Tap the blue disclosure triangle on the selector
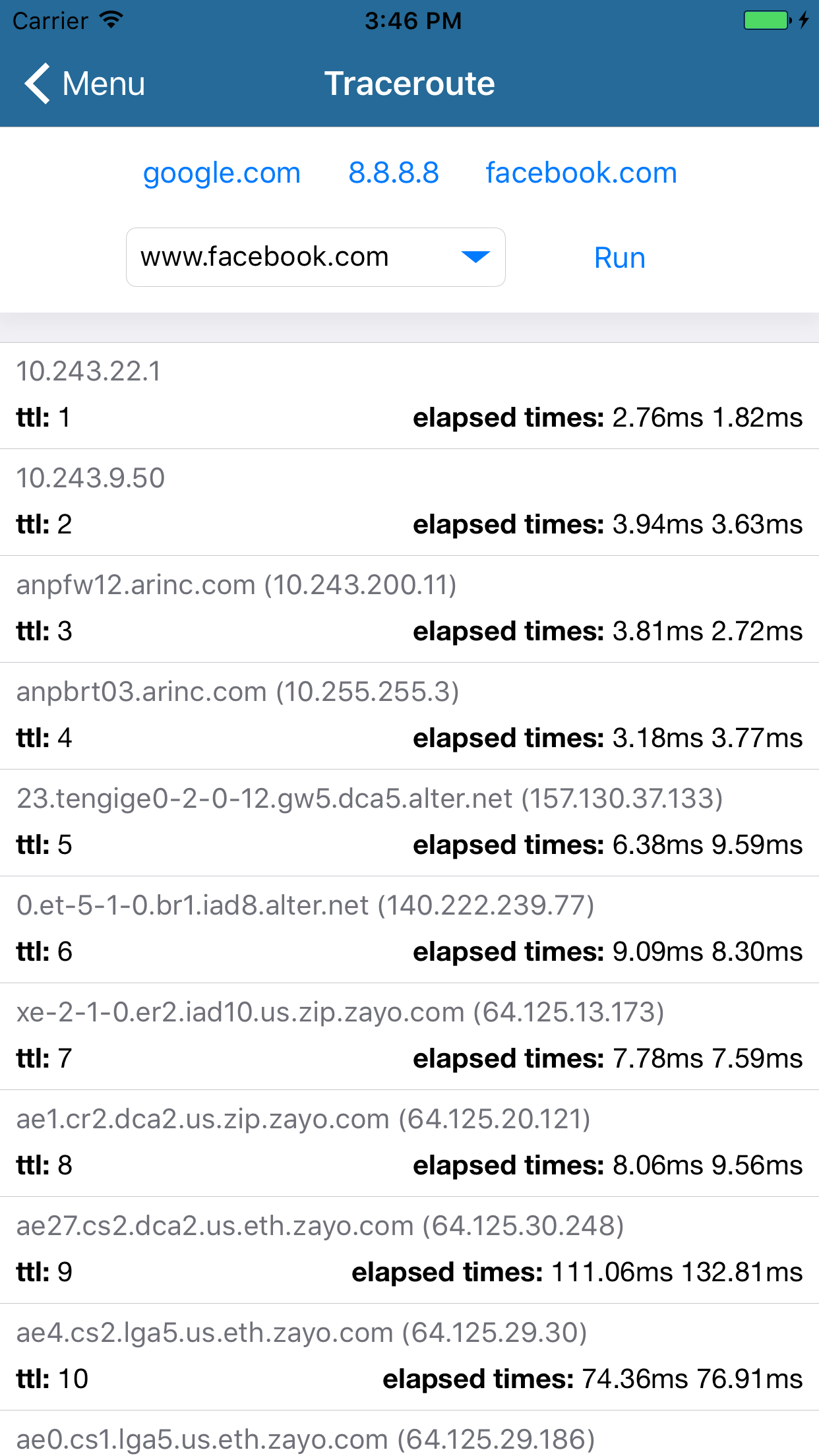The width and height of the screenshot is (819, 1456). pyautogui.click(x=477, y=257)
